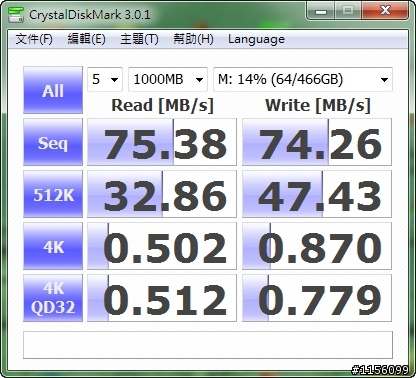The height and width of the screenshot is (378, 416).
Task: Run all benchmarks with the All button
Action: pyautogui.click(x=53, y=90)
